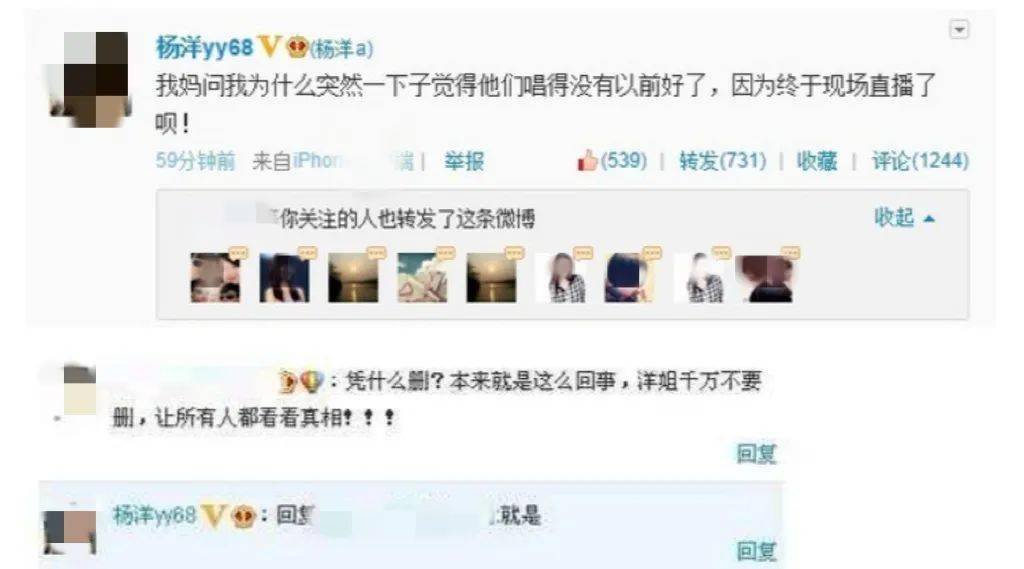
Task: Click the chat bubble on second follower avatar
Action: [307, 253]
